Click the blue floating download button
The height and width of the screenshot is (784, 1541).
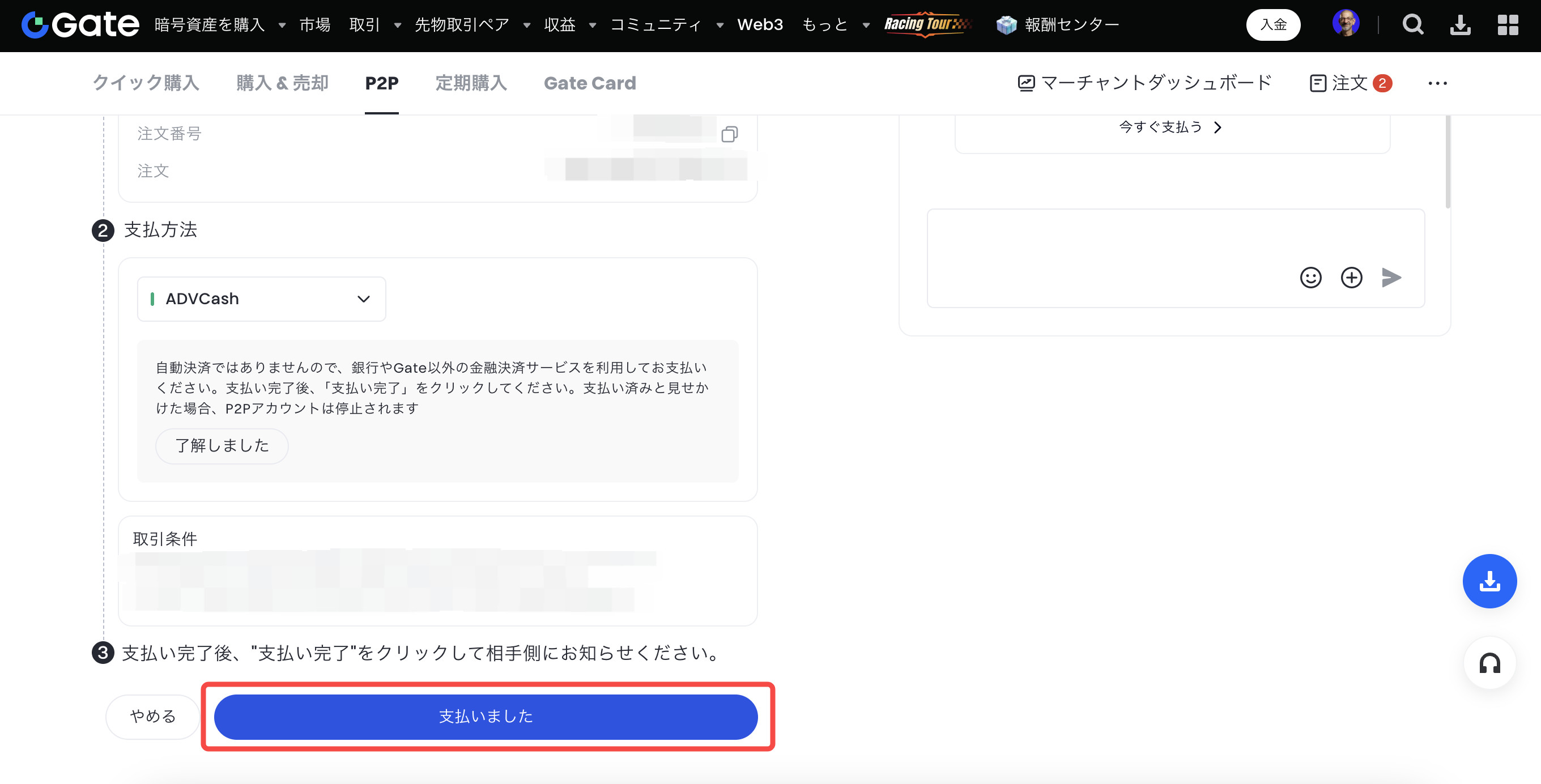(1489, 581)
